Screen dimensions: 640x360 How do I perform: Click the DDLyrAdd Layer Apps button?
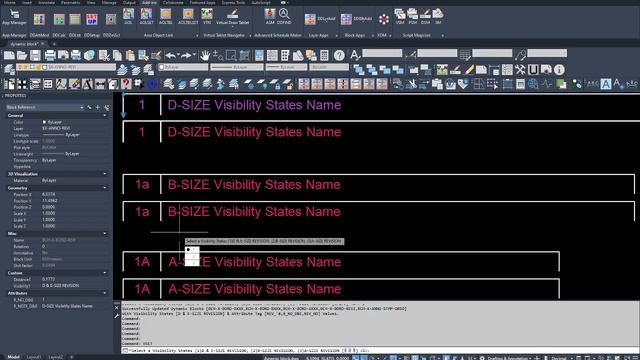coord(320,19)
